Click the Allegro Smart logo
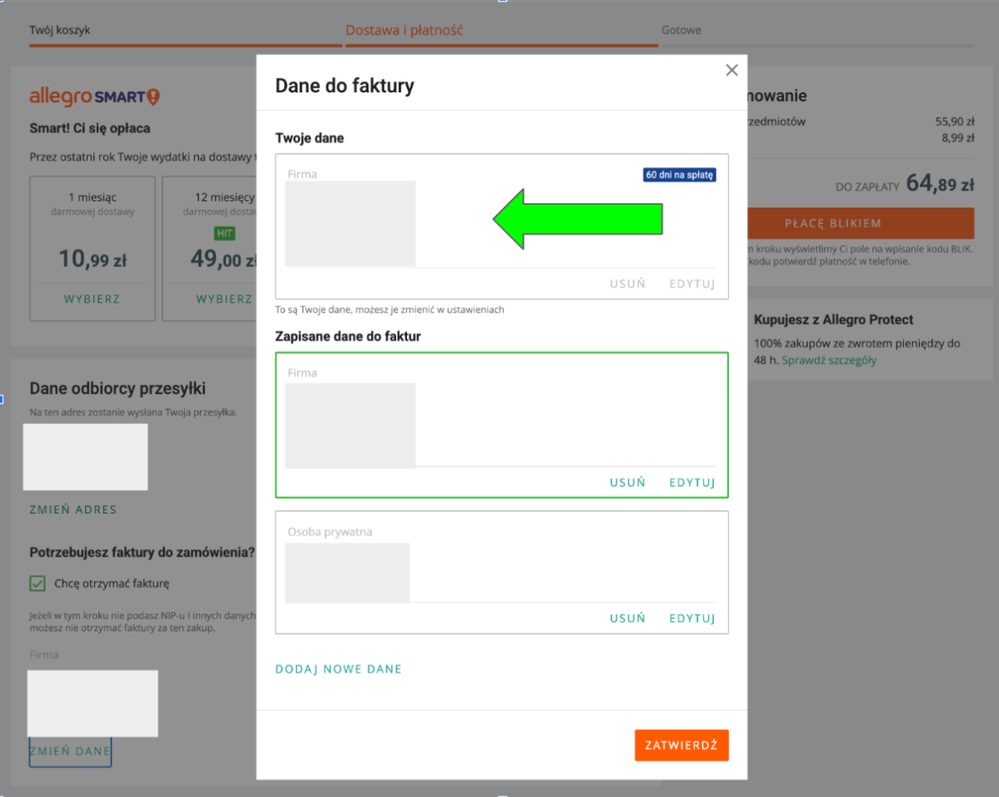 click(x=94, y=97)
